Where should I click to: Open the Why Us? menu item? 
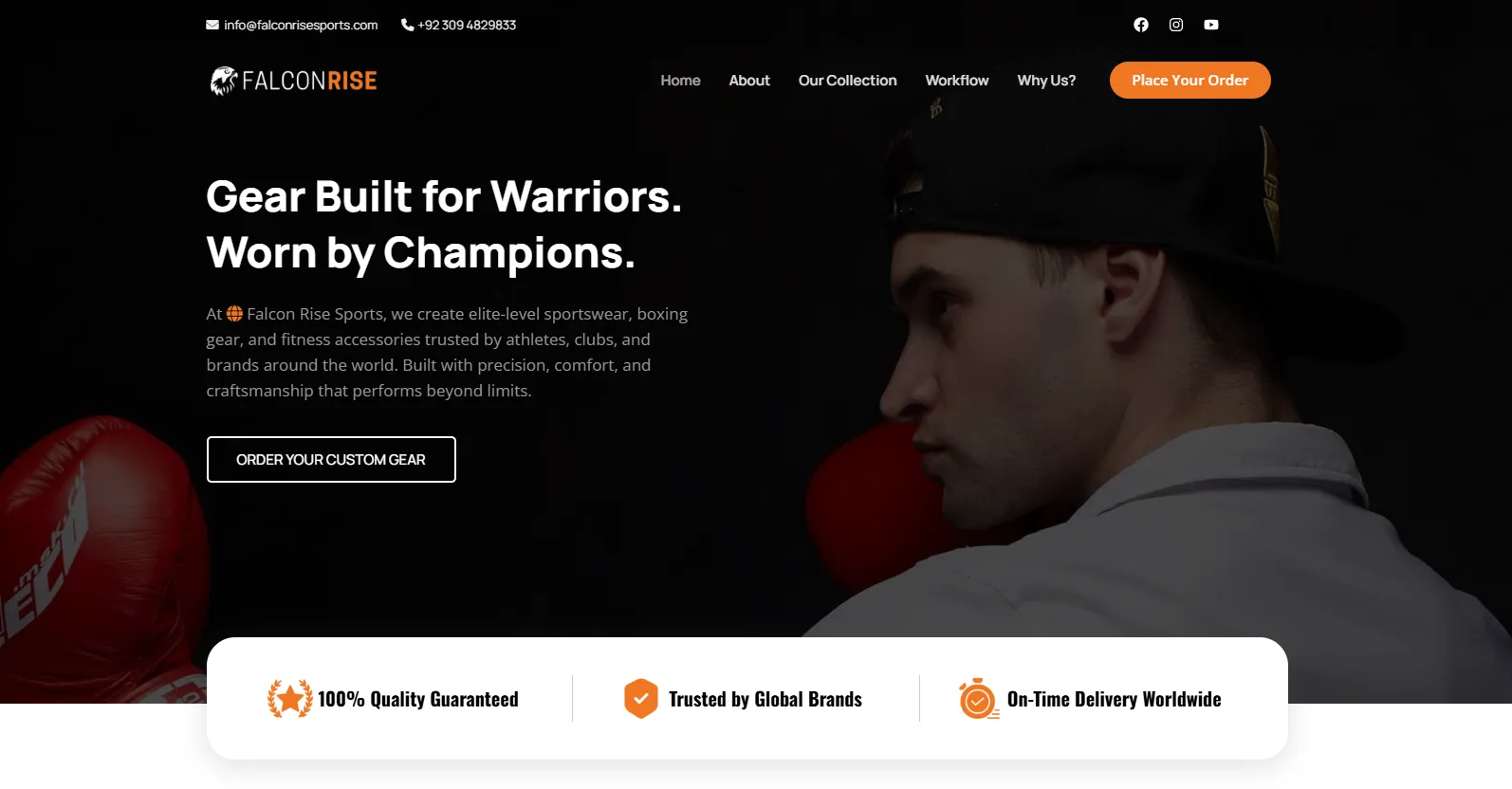[1046, 81]
